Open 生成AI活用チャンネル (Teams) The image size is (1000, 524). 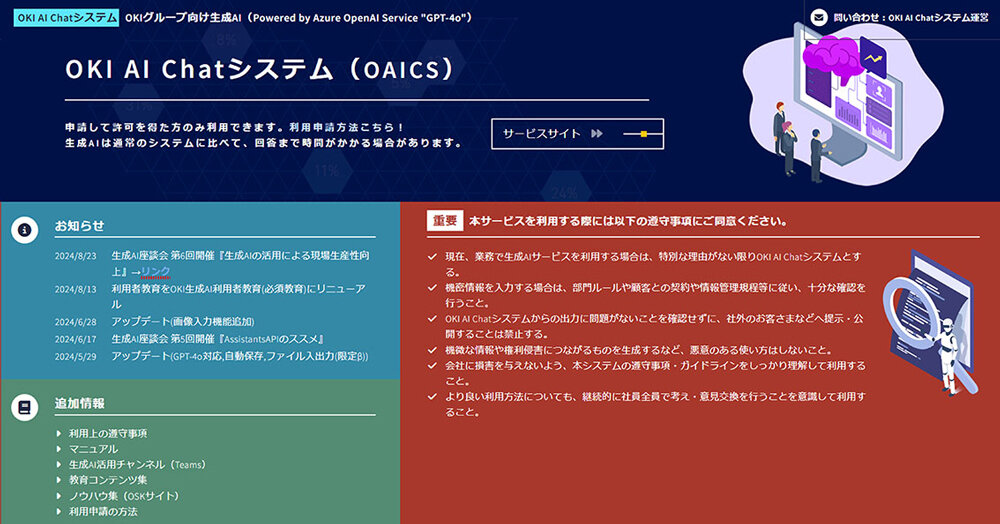click(137, 465)
